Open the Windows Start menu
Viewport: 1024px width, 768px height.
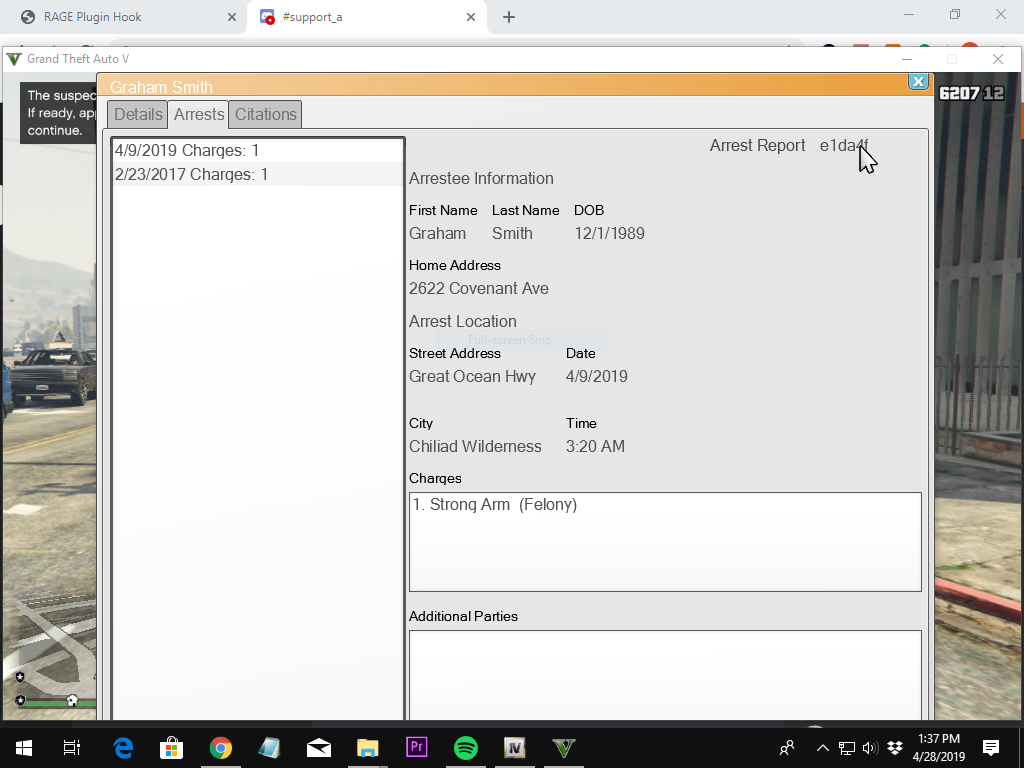point(24,748)
